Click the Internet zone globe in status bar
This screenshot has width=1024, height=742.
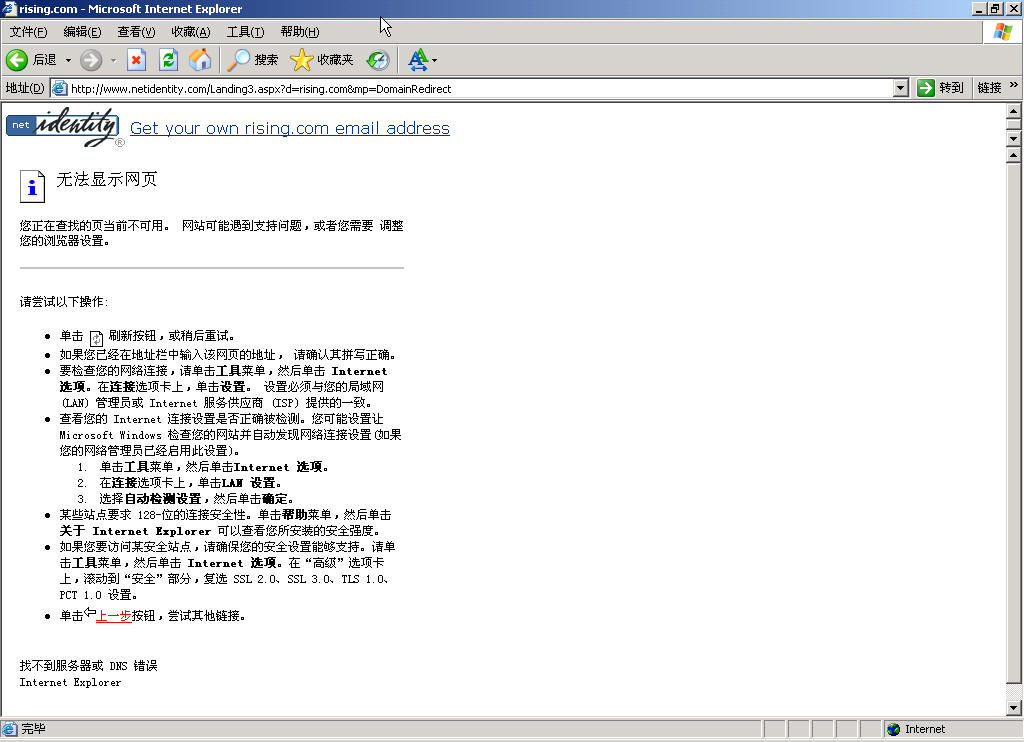pyautogui.click(x=893, y=729)
